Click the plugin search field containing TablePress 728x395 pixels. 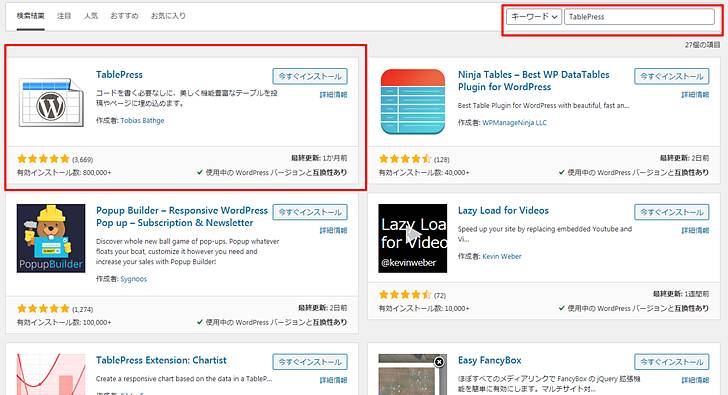pos(639,17)
